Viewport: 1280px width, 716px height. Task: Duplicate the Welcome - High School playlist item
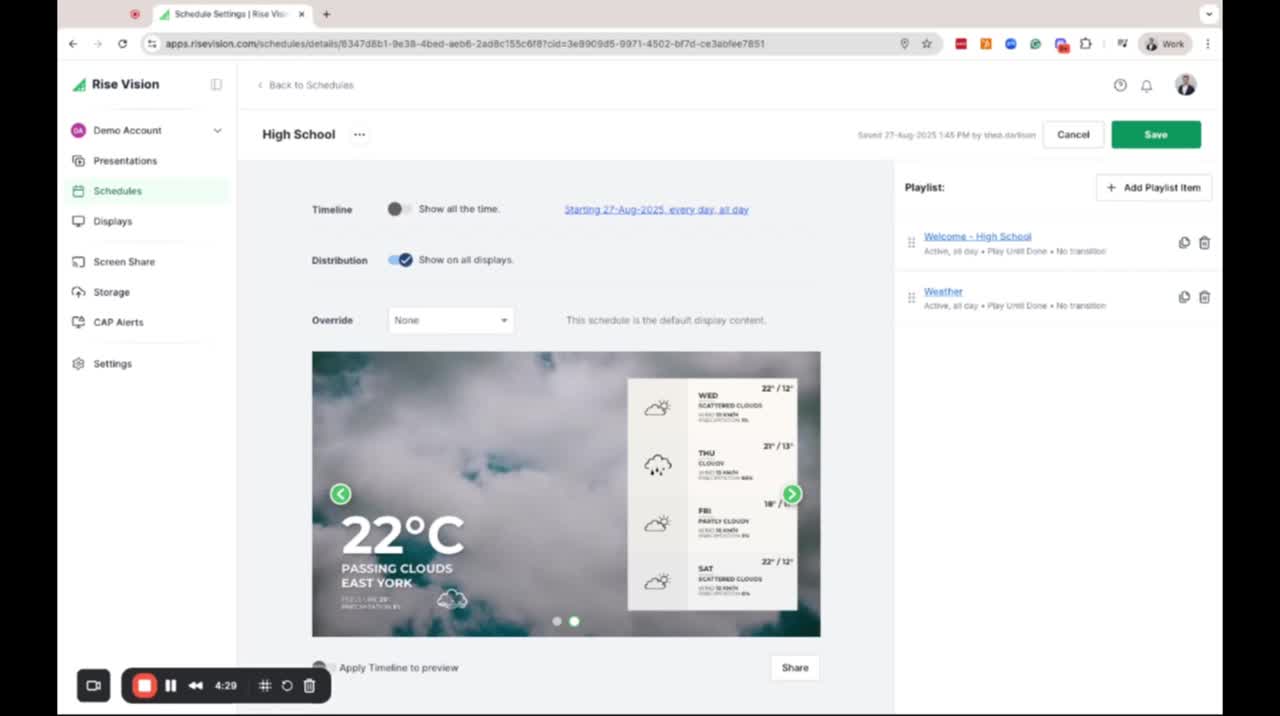point(1184,243)
